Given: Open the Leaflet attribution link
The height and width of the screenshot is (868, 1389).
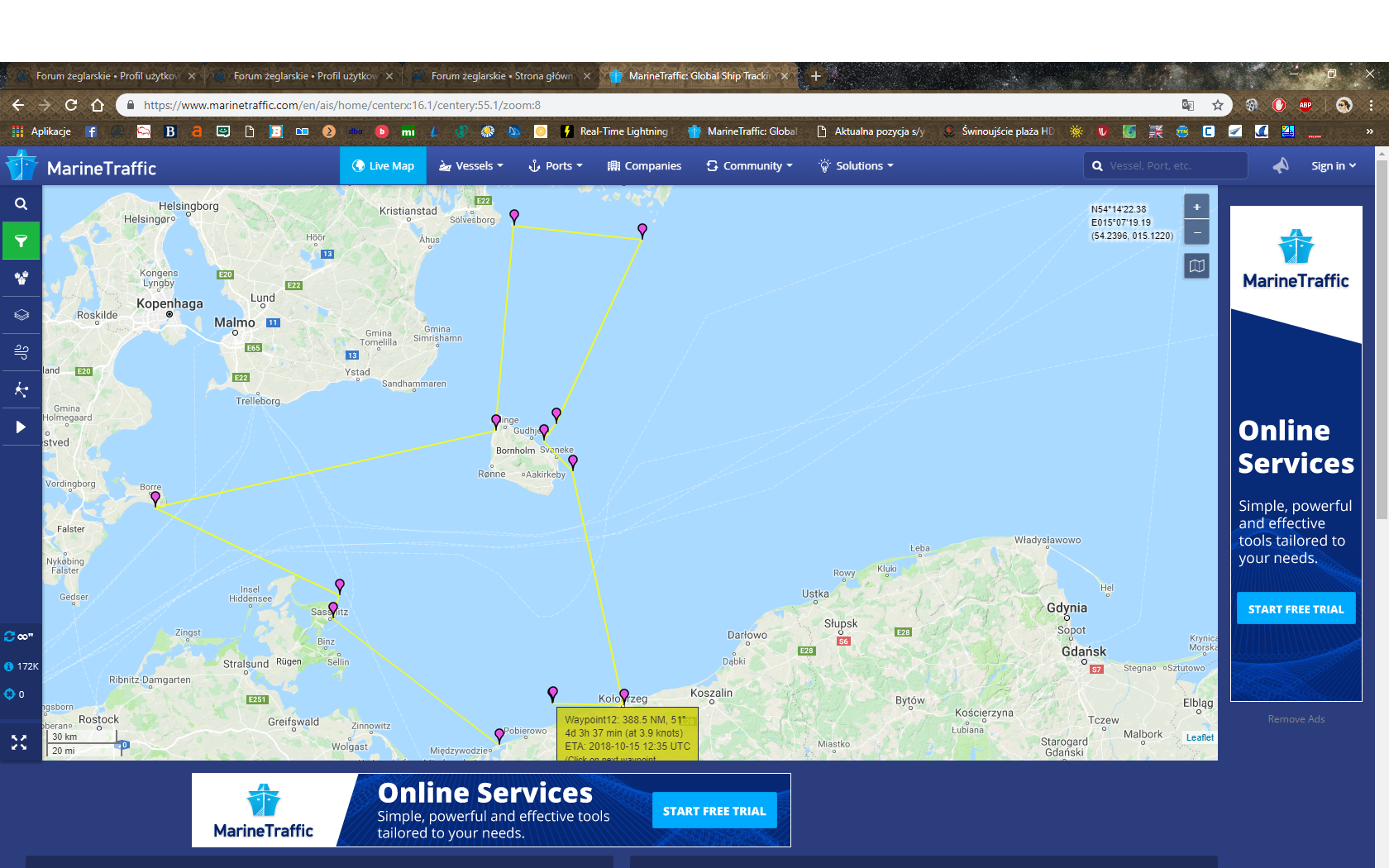Looking at the screenshot, I should [1200, 738].
